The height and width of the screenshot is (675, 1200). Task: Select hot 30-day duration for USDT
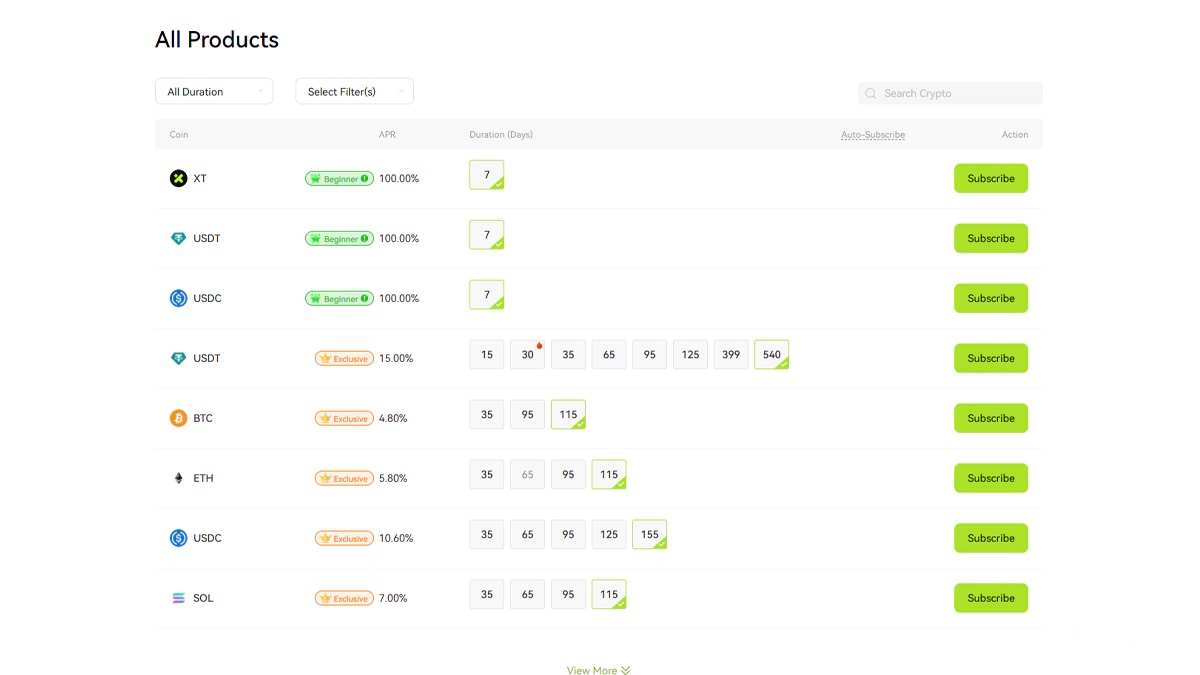[x=527, y=355]
